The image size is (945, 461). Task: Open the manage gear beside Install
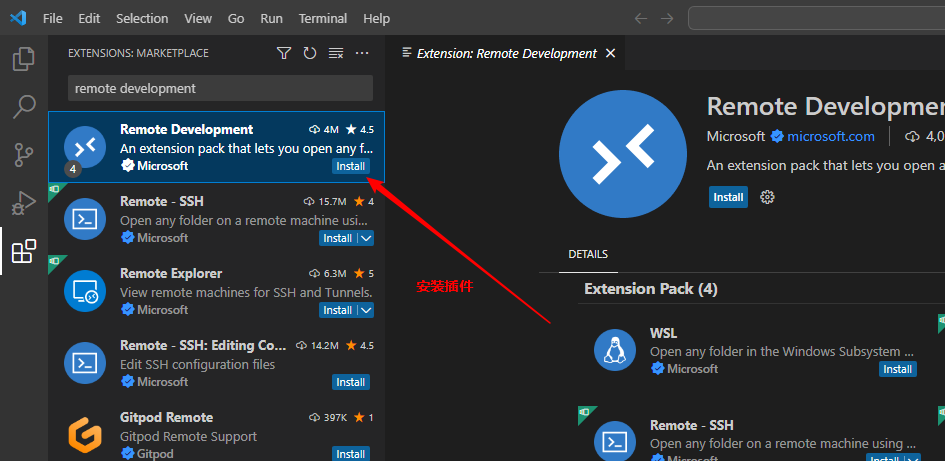[767, 197]
